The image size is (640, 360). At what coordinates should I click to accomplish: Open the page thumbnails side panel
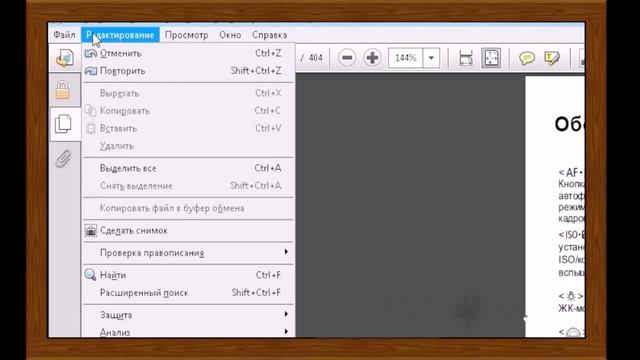tap(63, 124)
